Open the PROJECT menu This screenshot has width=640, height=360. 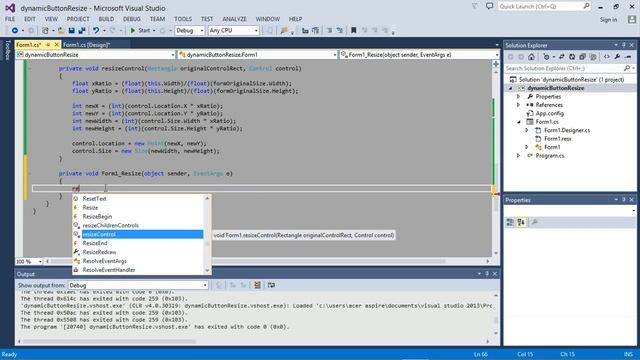[78, 19]
